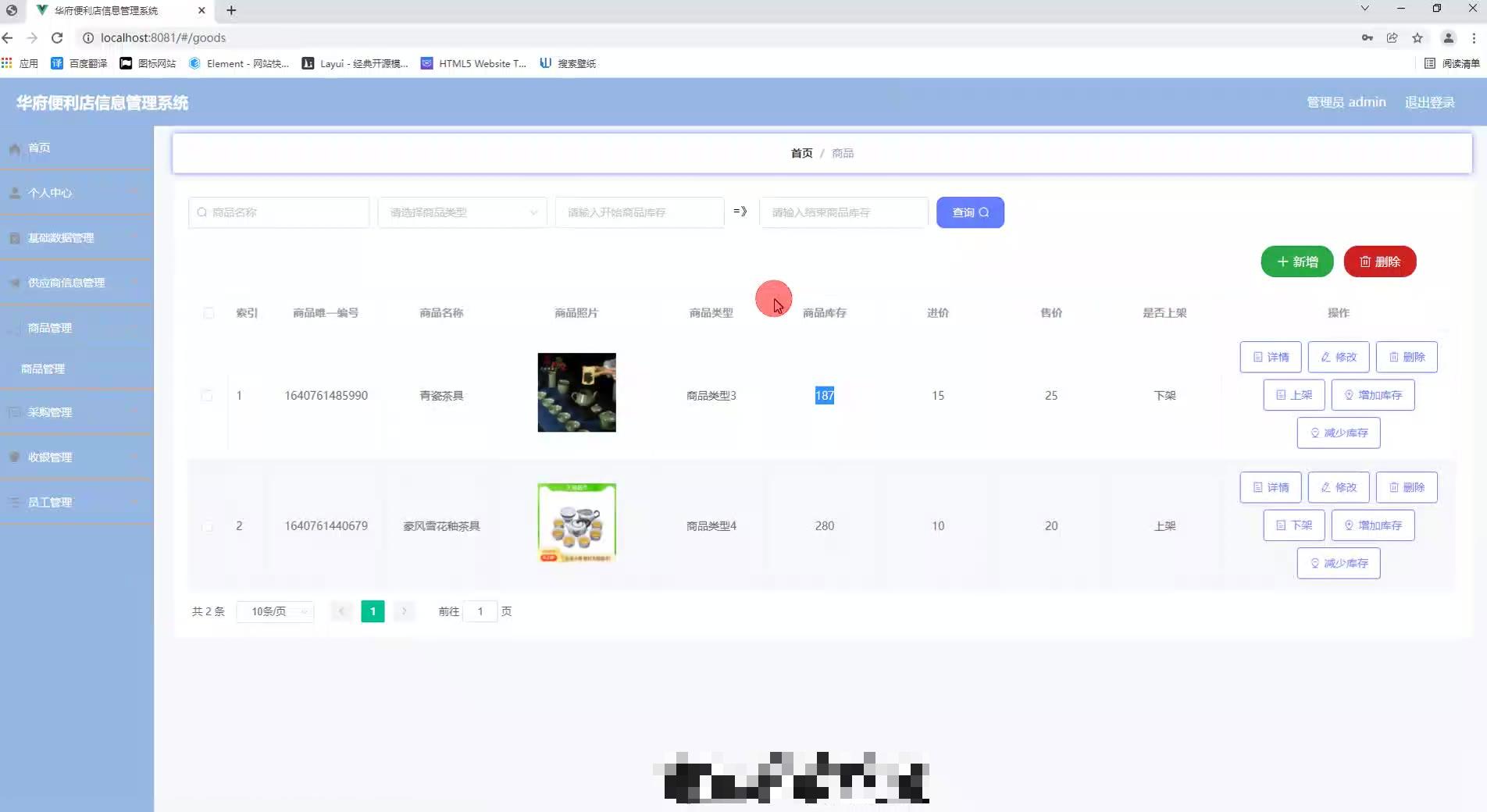1487x812 pixels.
Task: Click 减少库存 for 青瓷茶具 row
Action: (x=1339, y=433)
